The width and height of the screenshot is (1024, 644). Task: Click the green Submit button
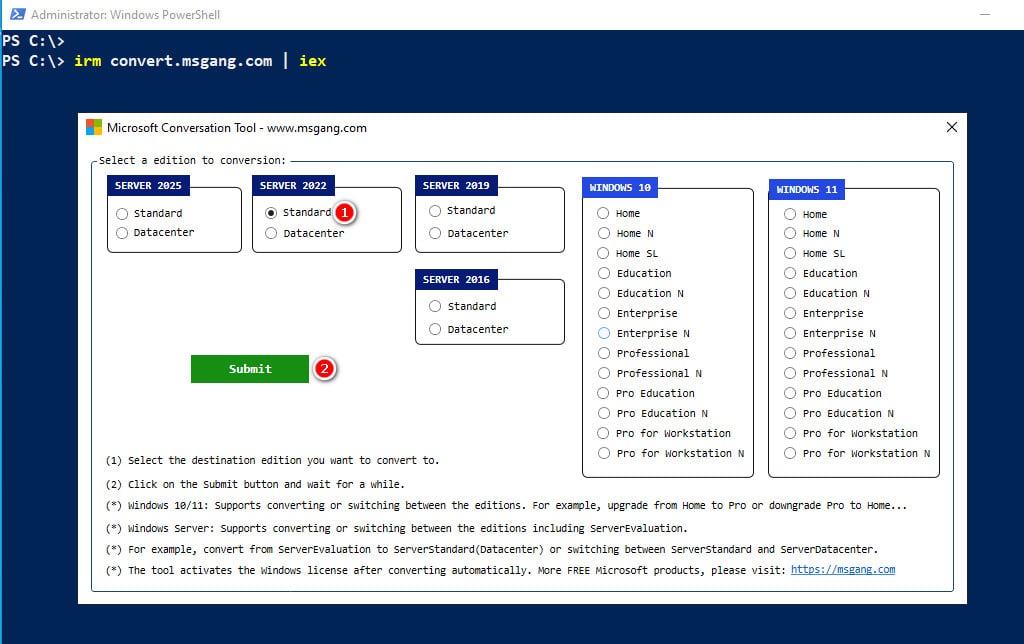point(249,369)
